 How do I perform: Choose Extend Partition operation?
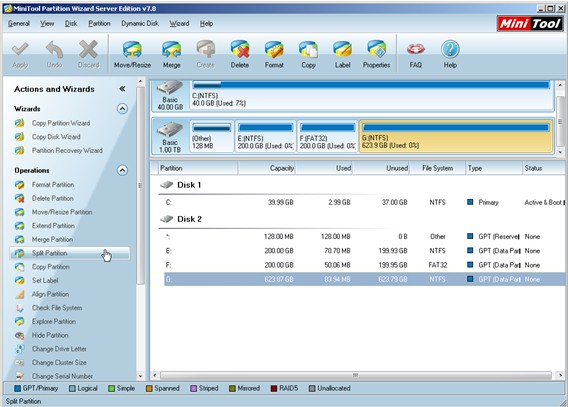click(x=53, y=226)
